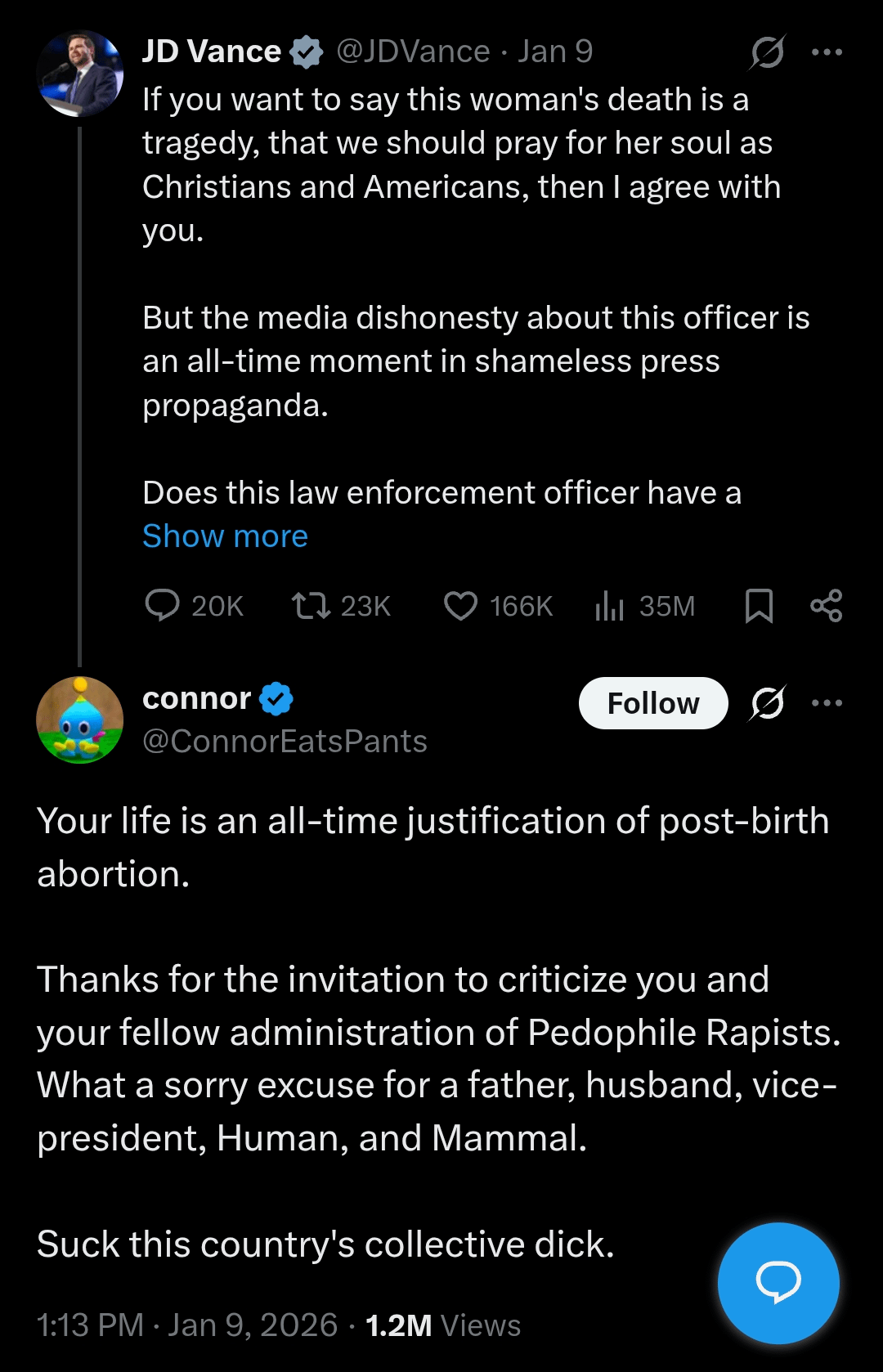This screenshot has height=1372, width=883.
Task: Open view analytics showing 35M
Action: pyautogui.click(x=610, y=606)
